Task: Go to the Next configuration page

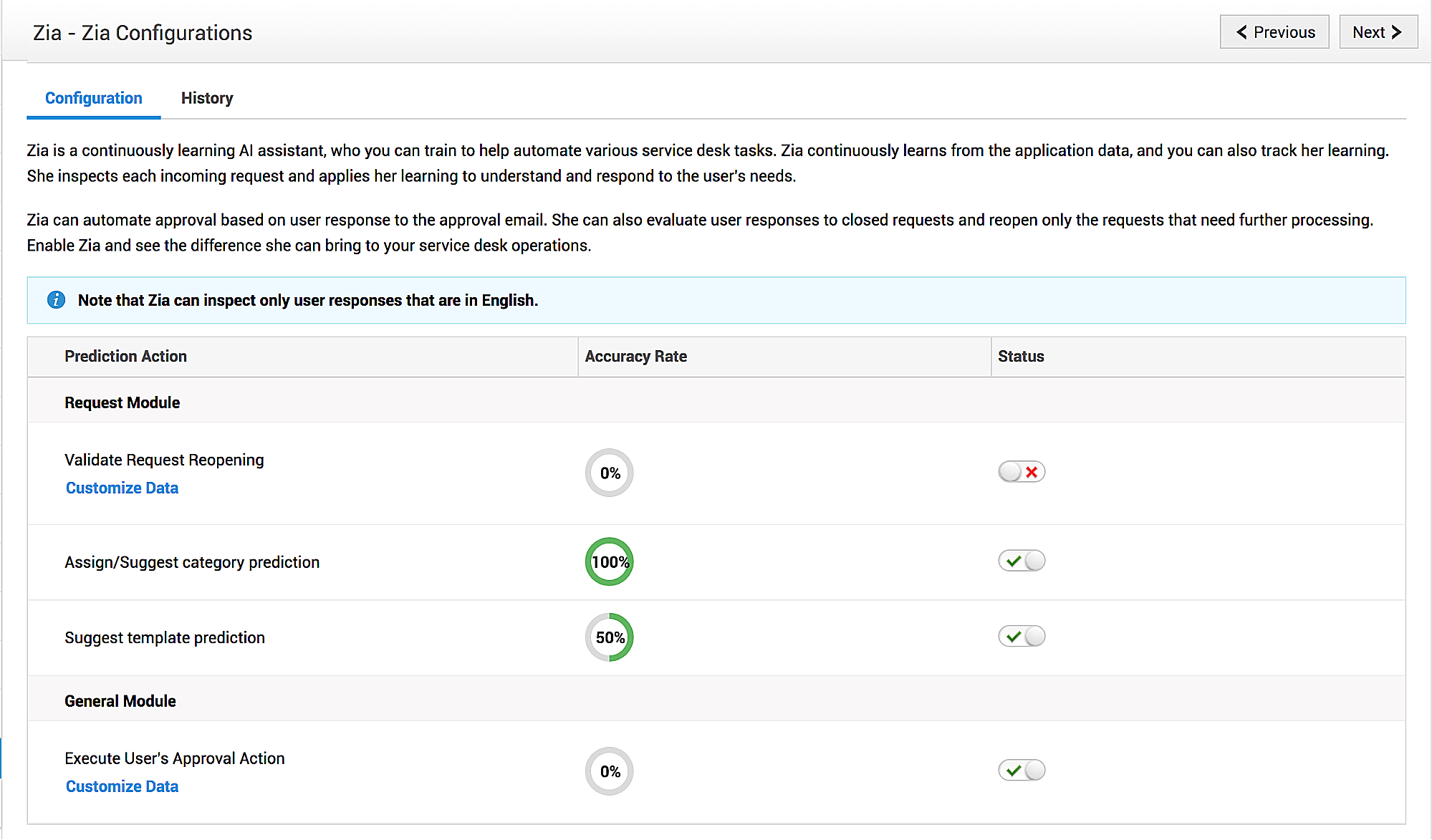Action: tap(1378, 32)
